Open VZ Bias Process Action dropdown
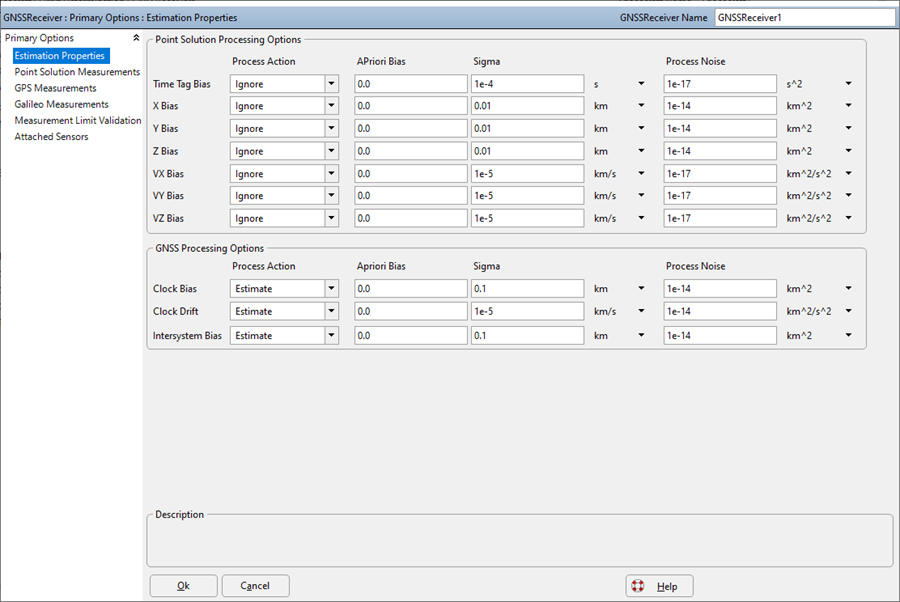The height and width of the screenshot is (602, 900). tap(331, 218)
